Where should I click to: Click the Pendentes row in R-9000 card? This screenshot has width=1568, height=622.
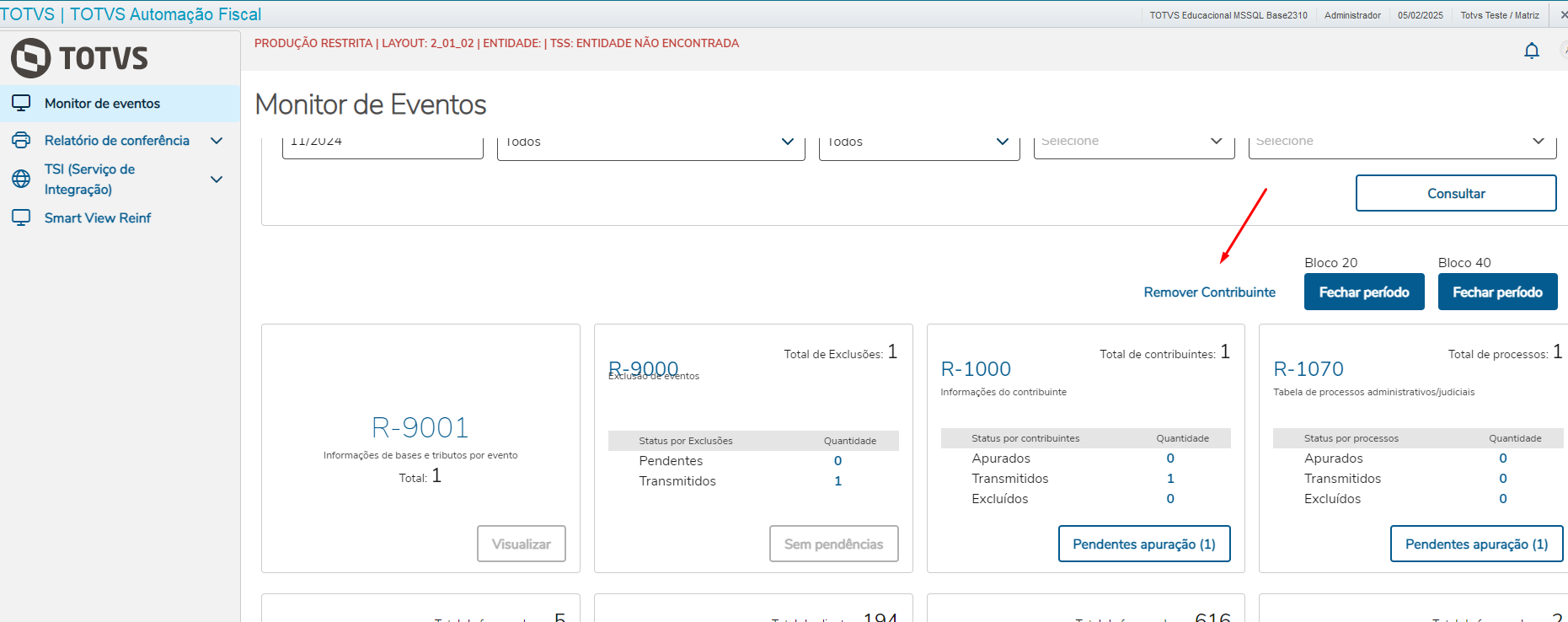[x=753, y=461]
